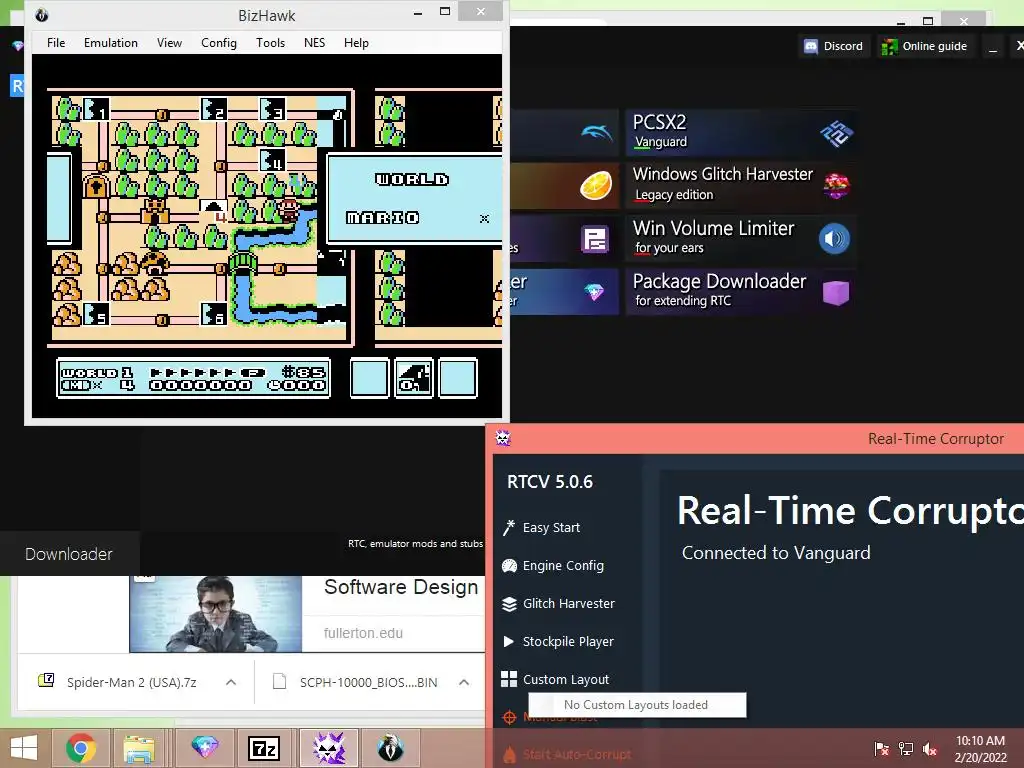
Task: Click the Glitch Harvester layers icon
Action: (509, 603)
